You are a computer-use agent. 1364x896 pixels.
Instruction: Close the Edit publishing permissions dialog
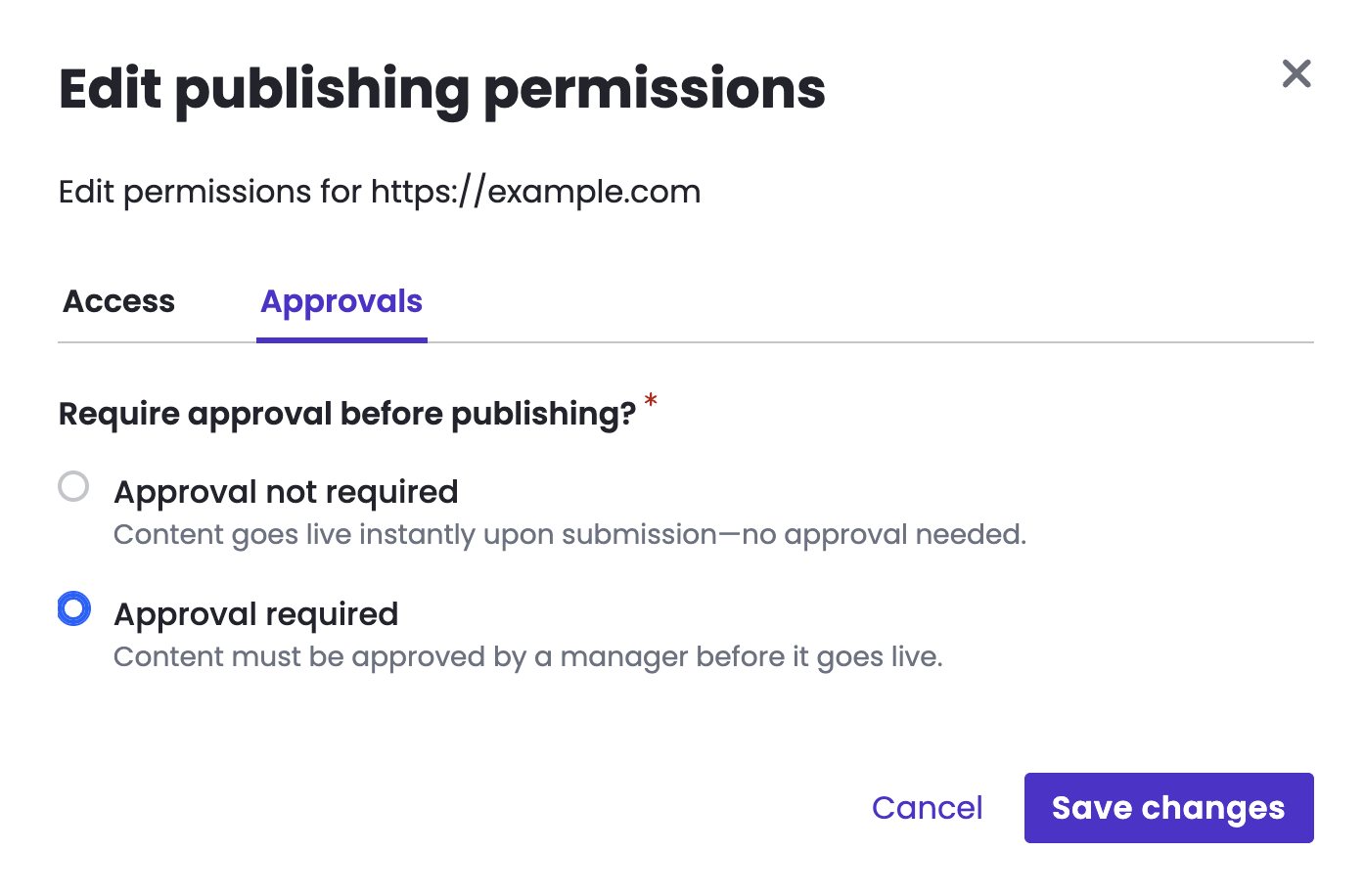pos(1296,73)
